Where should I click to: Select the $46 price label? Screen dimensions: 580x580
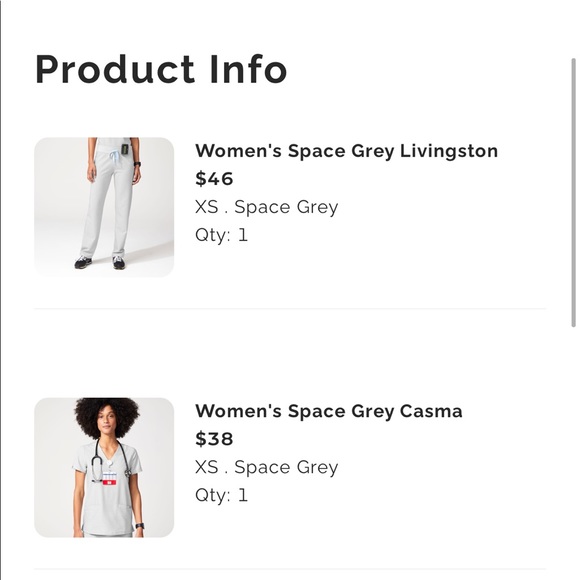pyautogui.click(x=214, y=179)
